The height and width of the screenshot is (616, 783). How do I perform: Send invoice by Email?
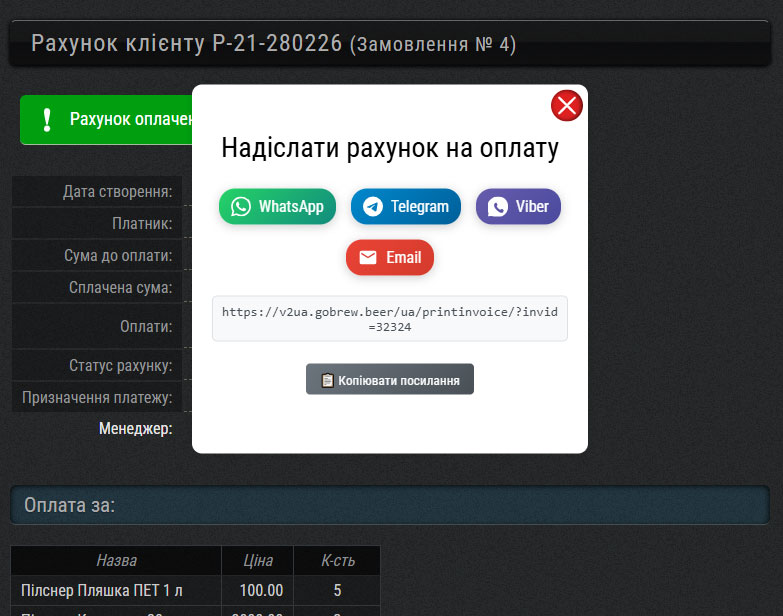pos(390,257)
